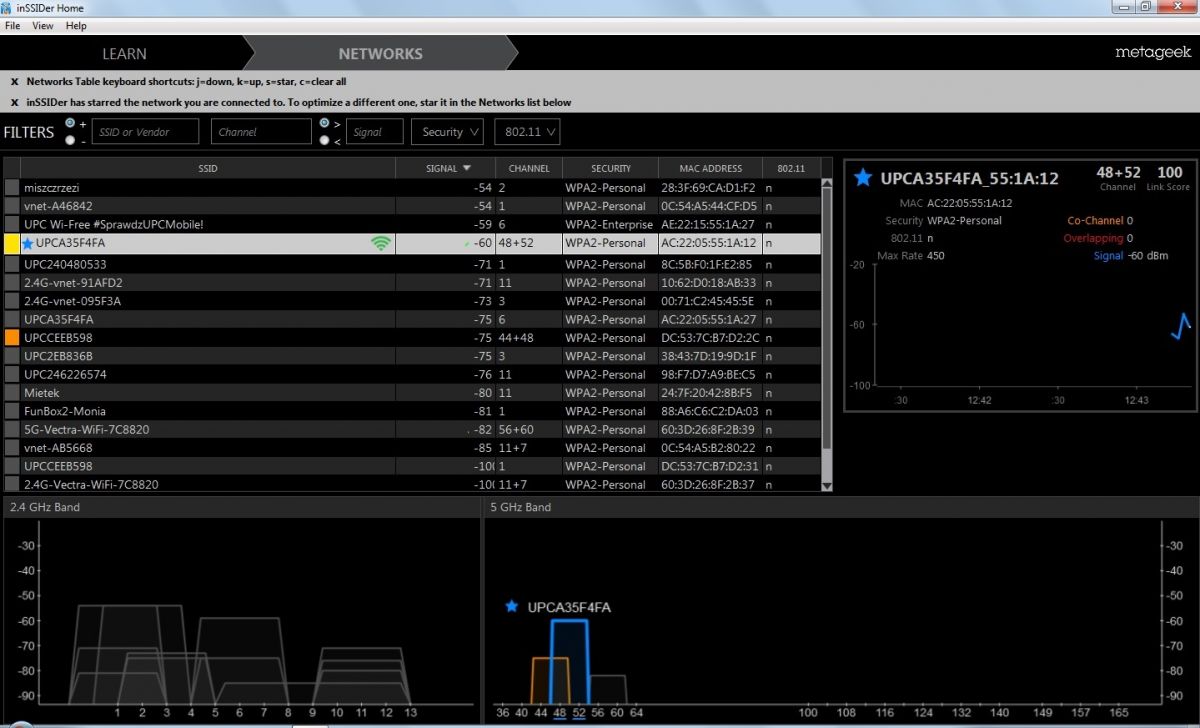Screen dimensions: 1200x728
Task: Click the networks table scrollbar down arrow
Action: (826, 485)
